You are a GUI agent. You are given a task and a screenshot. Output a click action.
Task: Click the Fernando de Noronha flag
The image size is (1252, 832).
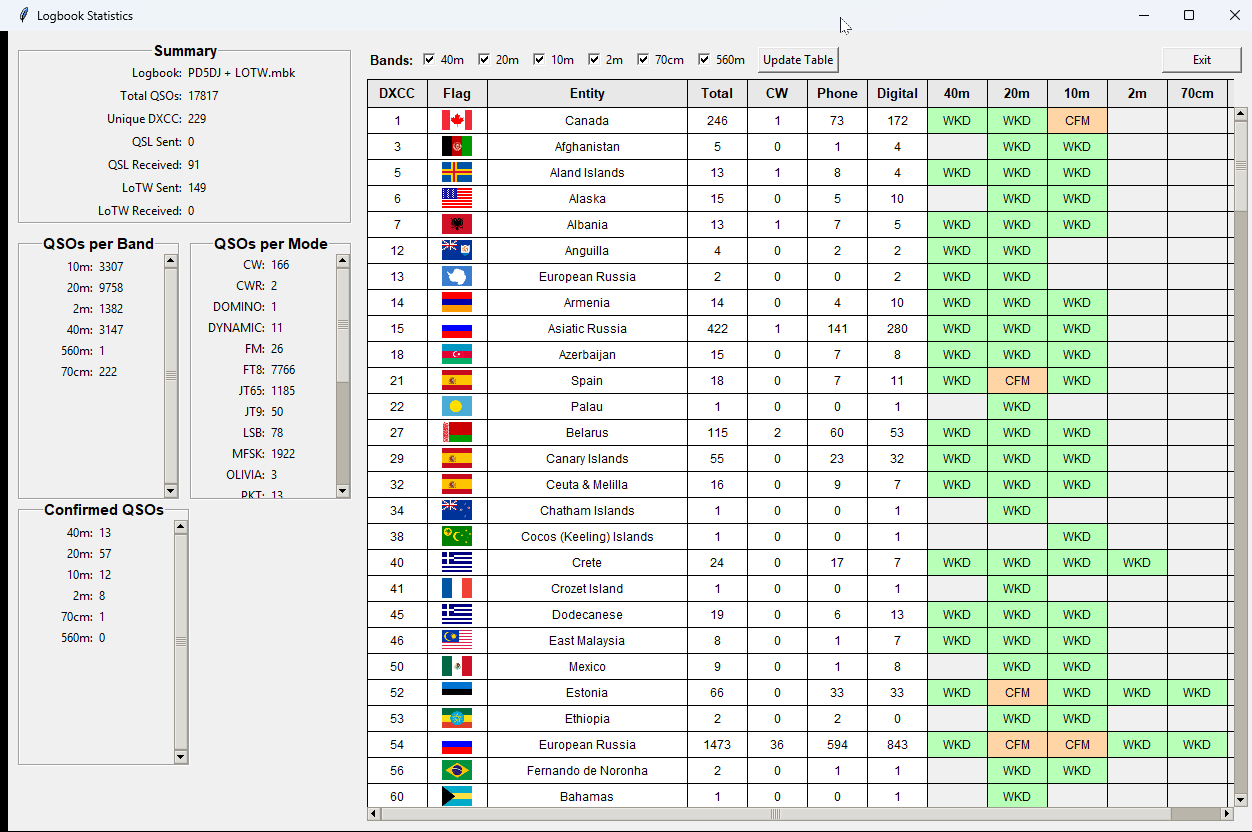coord(456,771)
